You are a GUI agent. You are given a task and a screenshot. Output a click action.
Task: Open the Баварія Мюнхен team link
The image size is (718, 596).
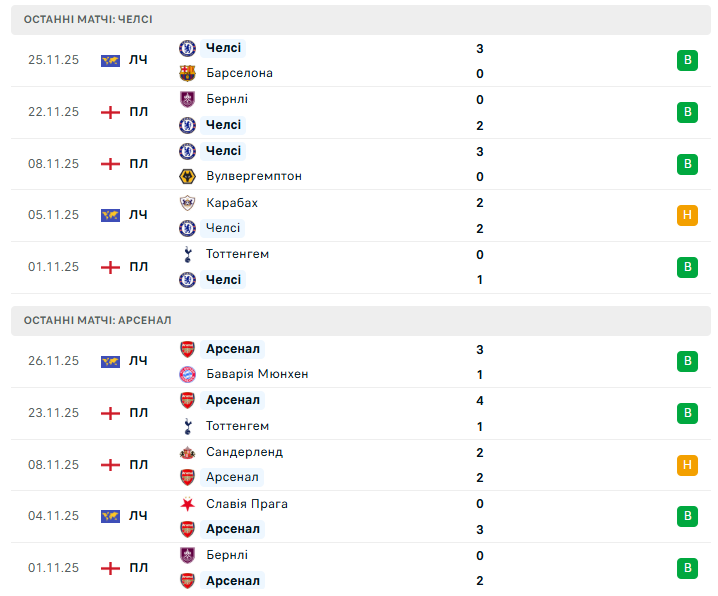point(257,374)
